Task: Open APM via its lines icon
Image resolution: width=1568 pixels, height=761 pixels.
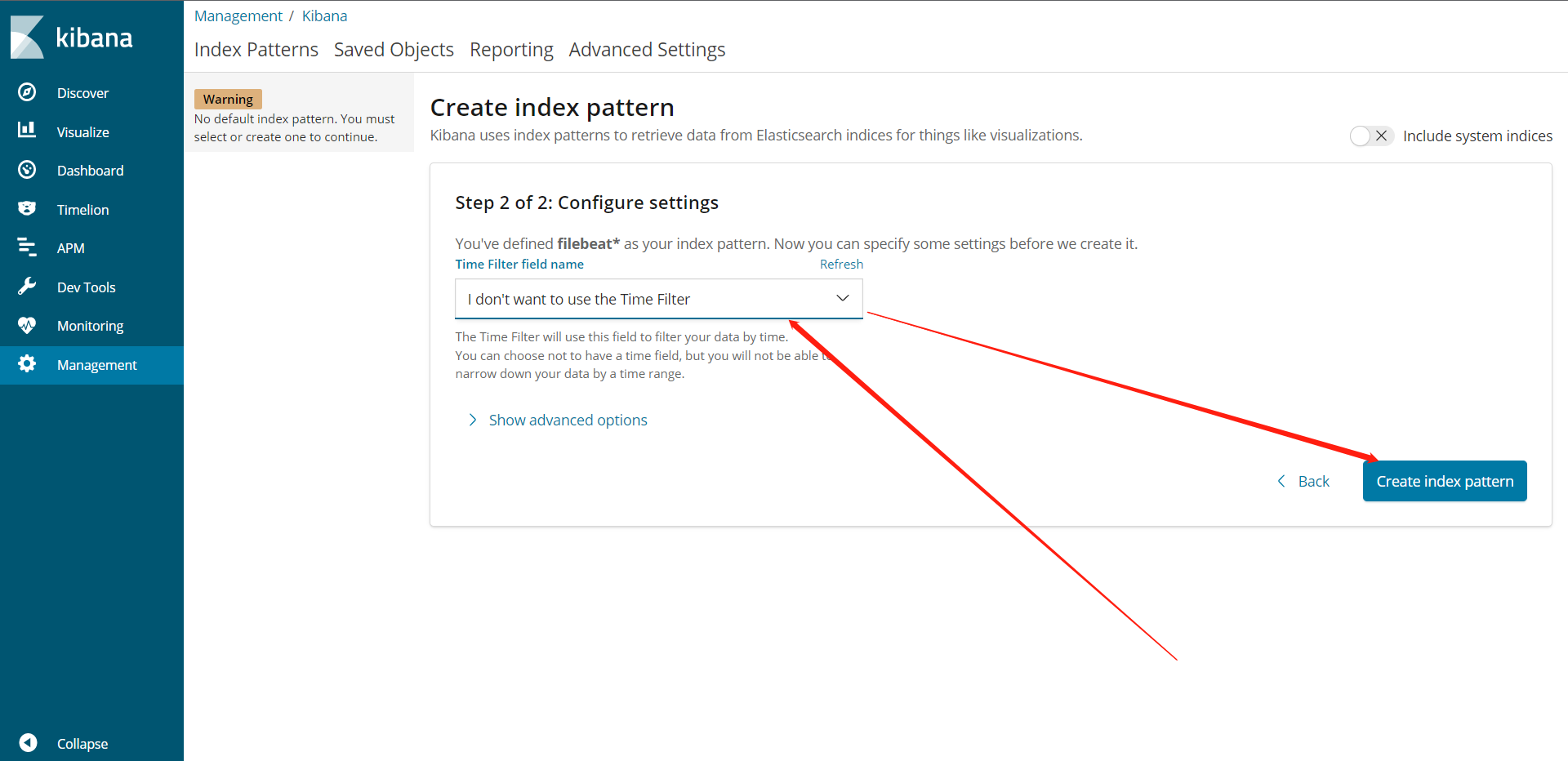Action: (x=27, y=247)
